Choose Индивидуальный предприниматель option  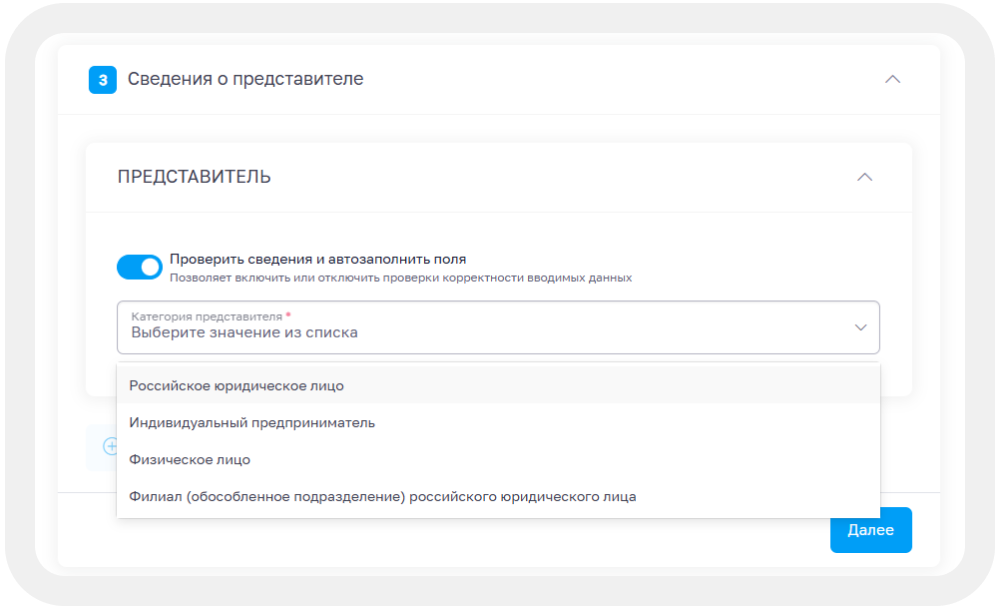coord(251,422)
